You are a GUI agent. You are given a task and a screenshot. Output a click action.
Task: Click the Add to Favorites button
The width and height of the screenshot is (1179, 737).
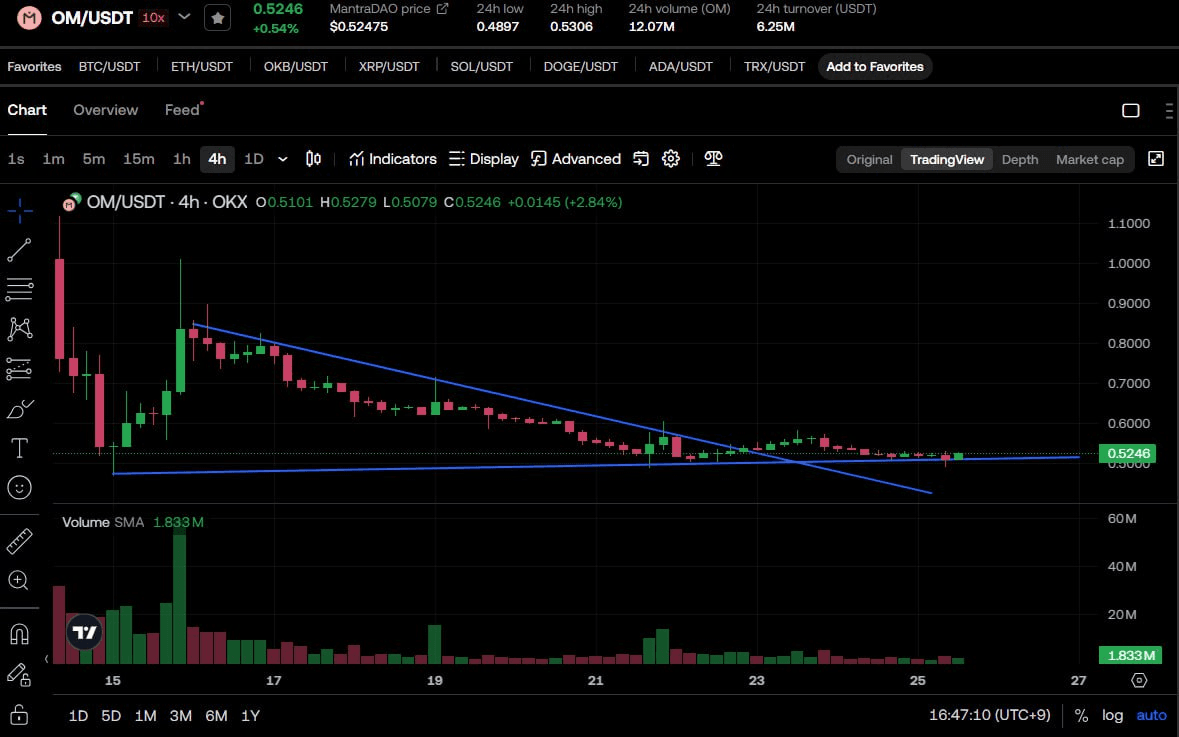(875, 66)
